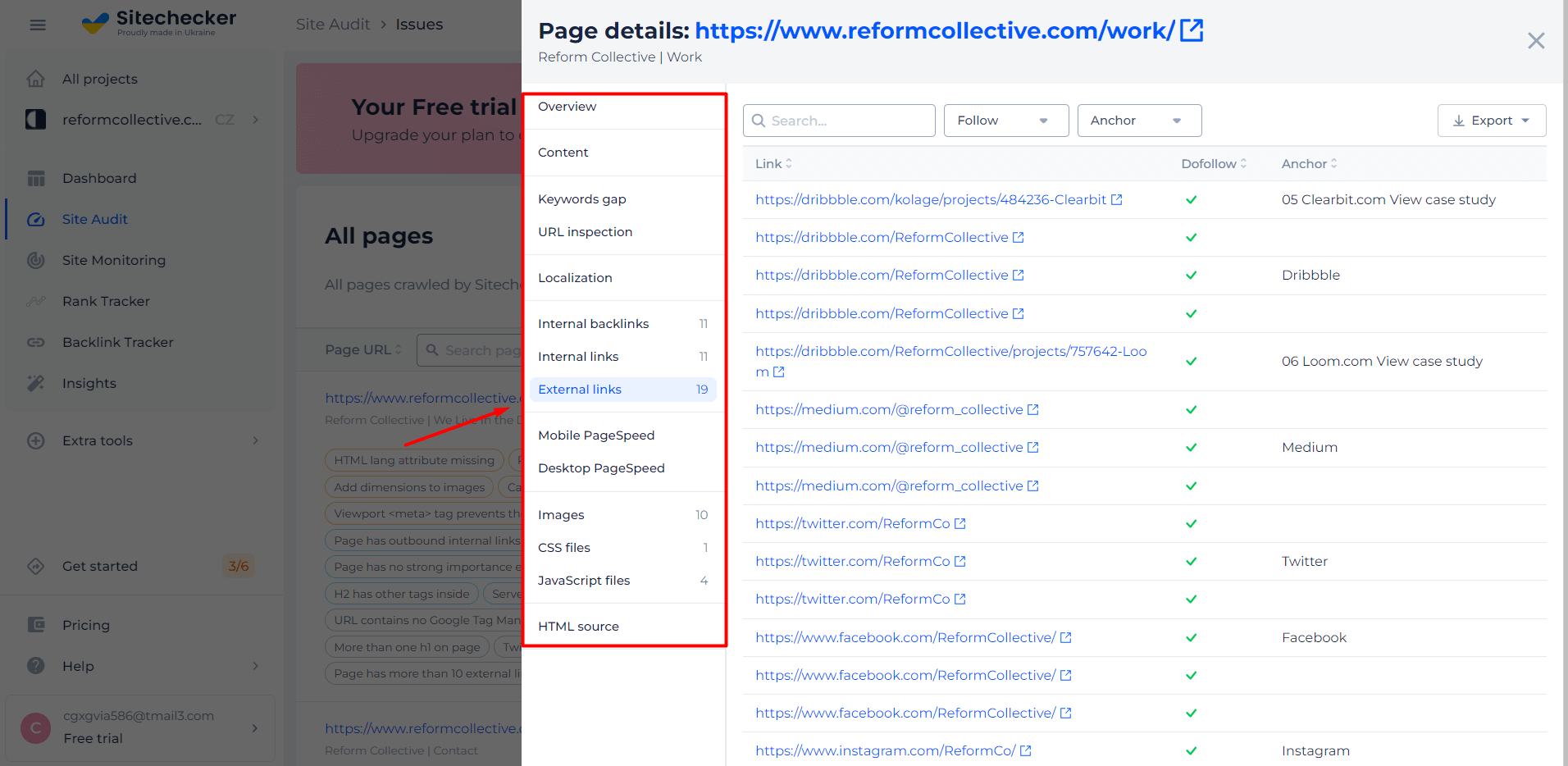Select the URL inspection tab
The width and height of the screenshot is (1568, 766).
pyautogui.click(x=586, y=232)
